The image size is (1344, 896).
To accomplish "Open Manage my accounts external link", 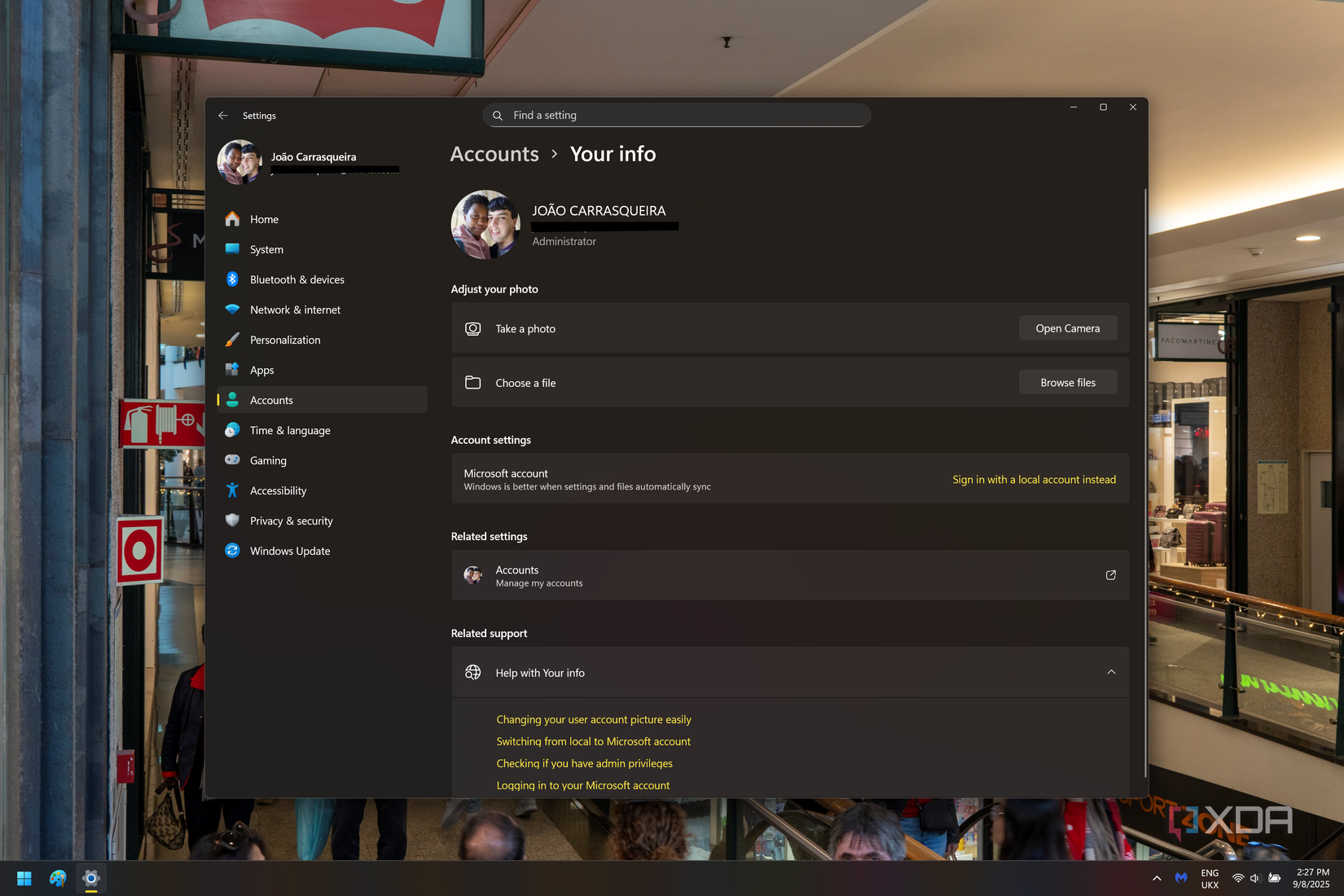I will click(x=1110, y=575).
